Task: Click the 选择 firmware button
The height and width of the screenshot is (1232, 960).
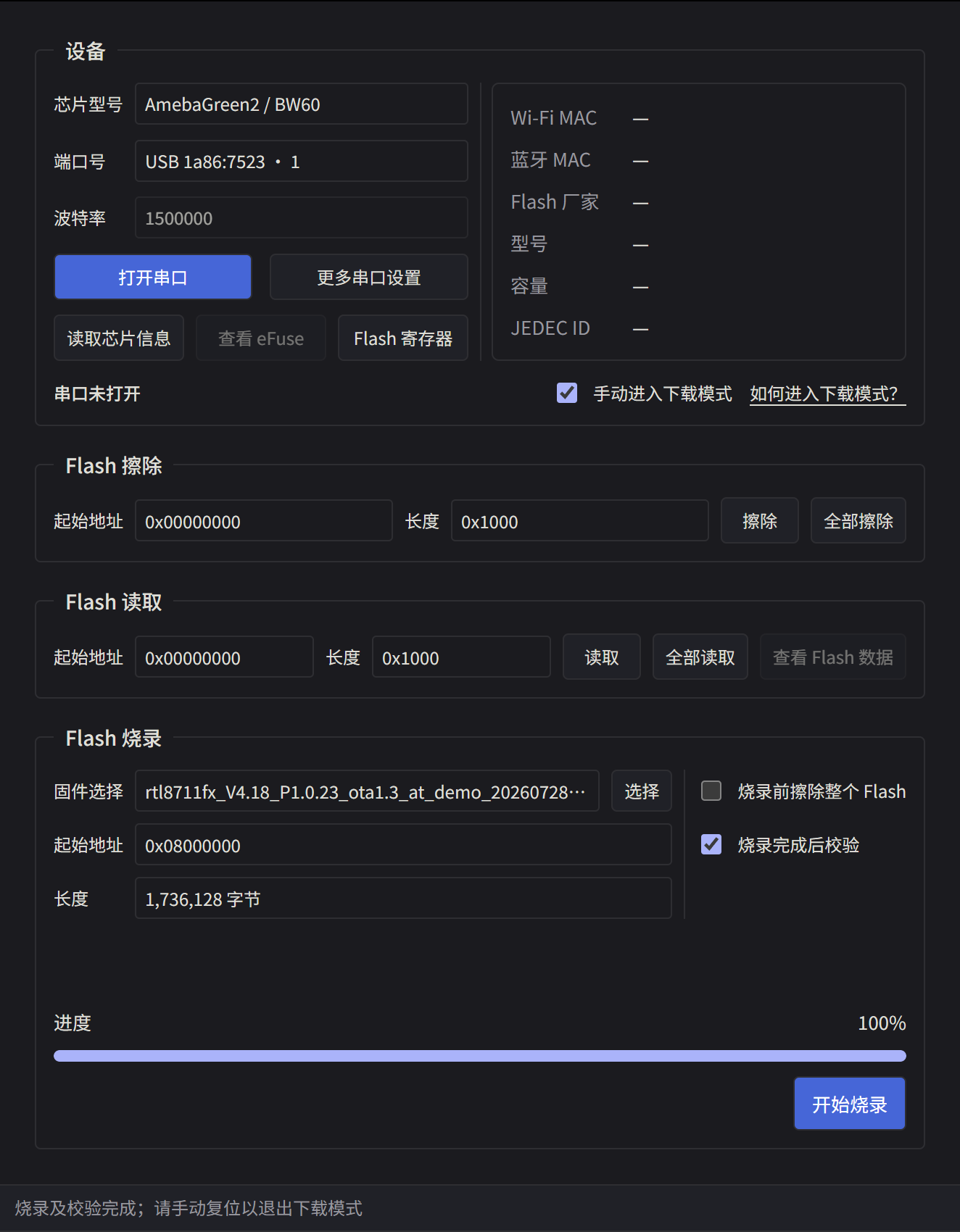Action: [642, 791]
